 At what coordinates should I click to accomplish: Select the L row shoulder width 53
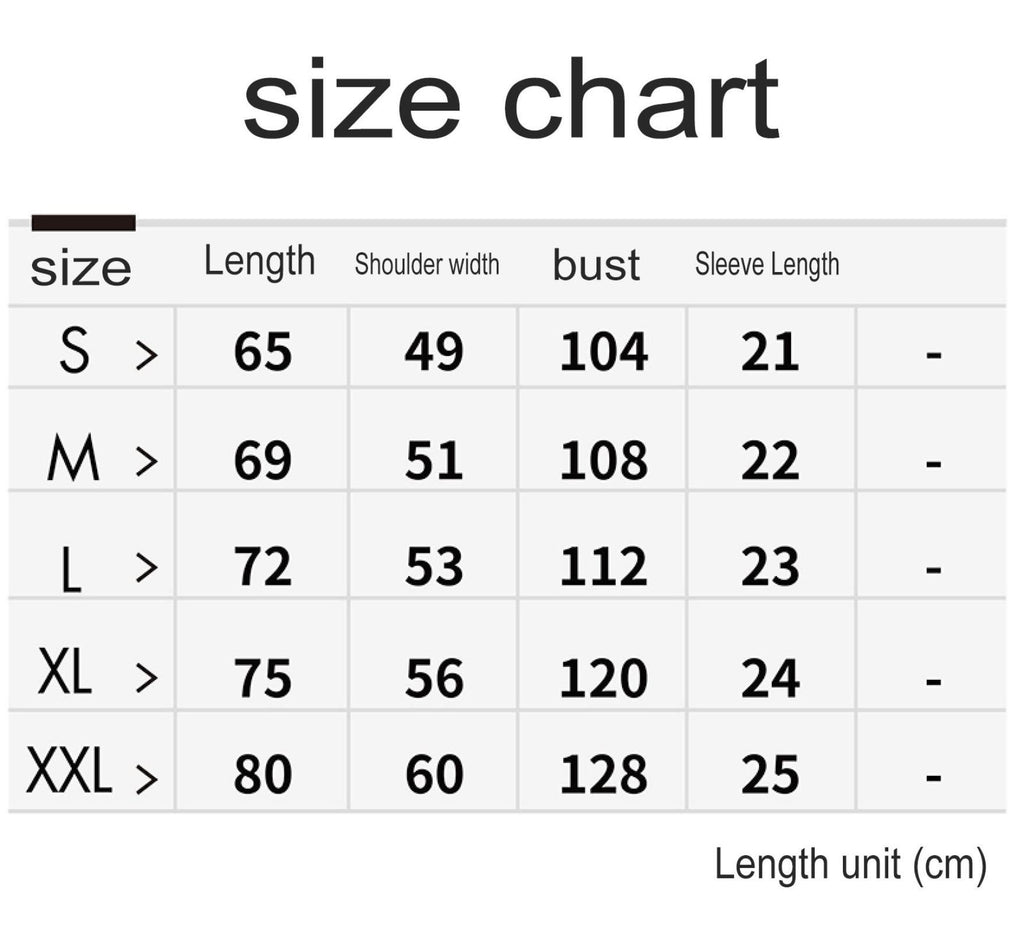[x=434, y=568]
